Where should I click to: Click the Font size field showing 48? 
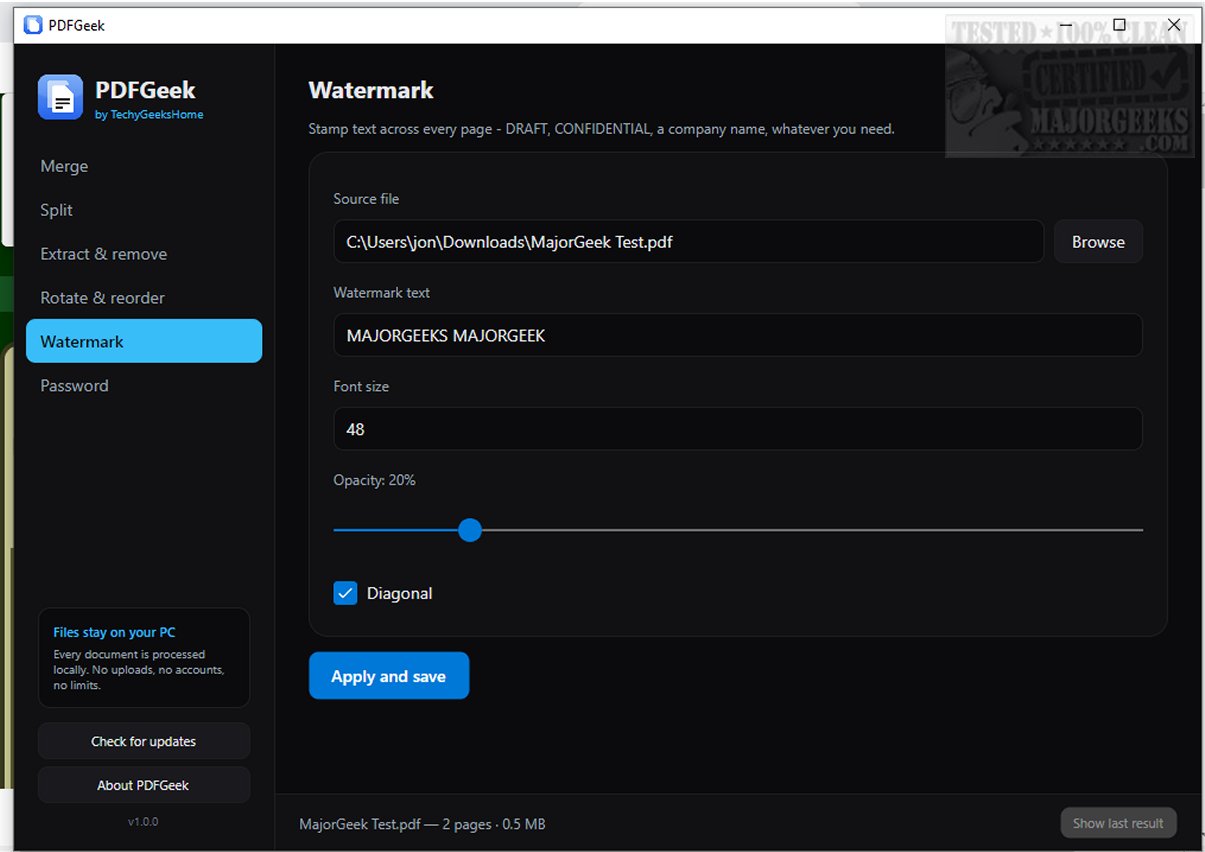[738, 429]
